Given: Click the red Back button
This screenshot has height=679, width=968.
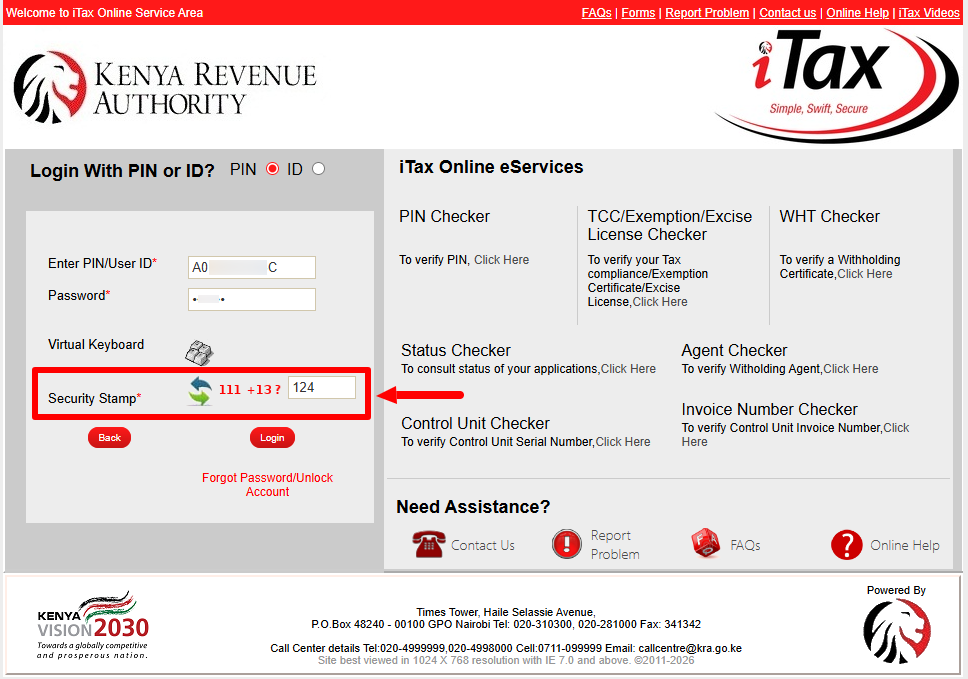Looking at the screenshot, I should tap(109, 438).
